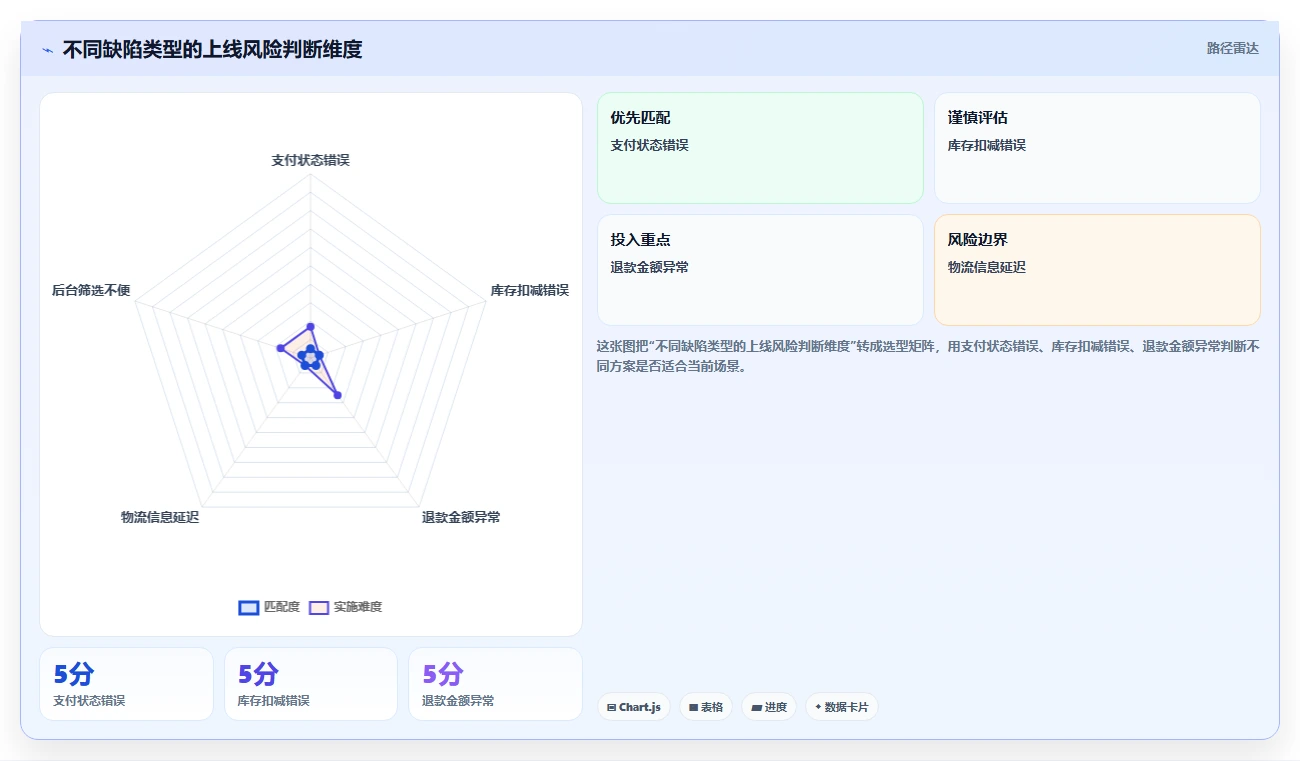1300x761 pixels.
Task: Click 物流信息延迟 text in 风险边界 card
Action: [x=987, y=267]
